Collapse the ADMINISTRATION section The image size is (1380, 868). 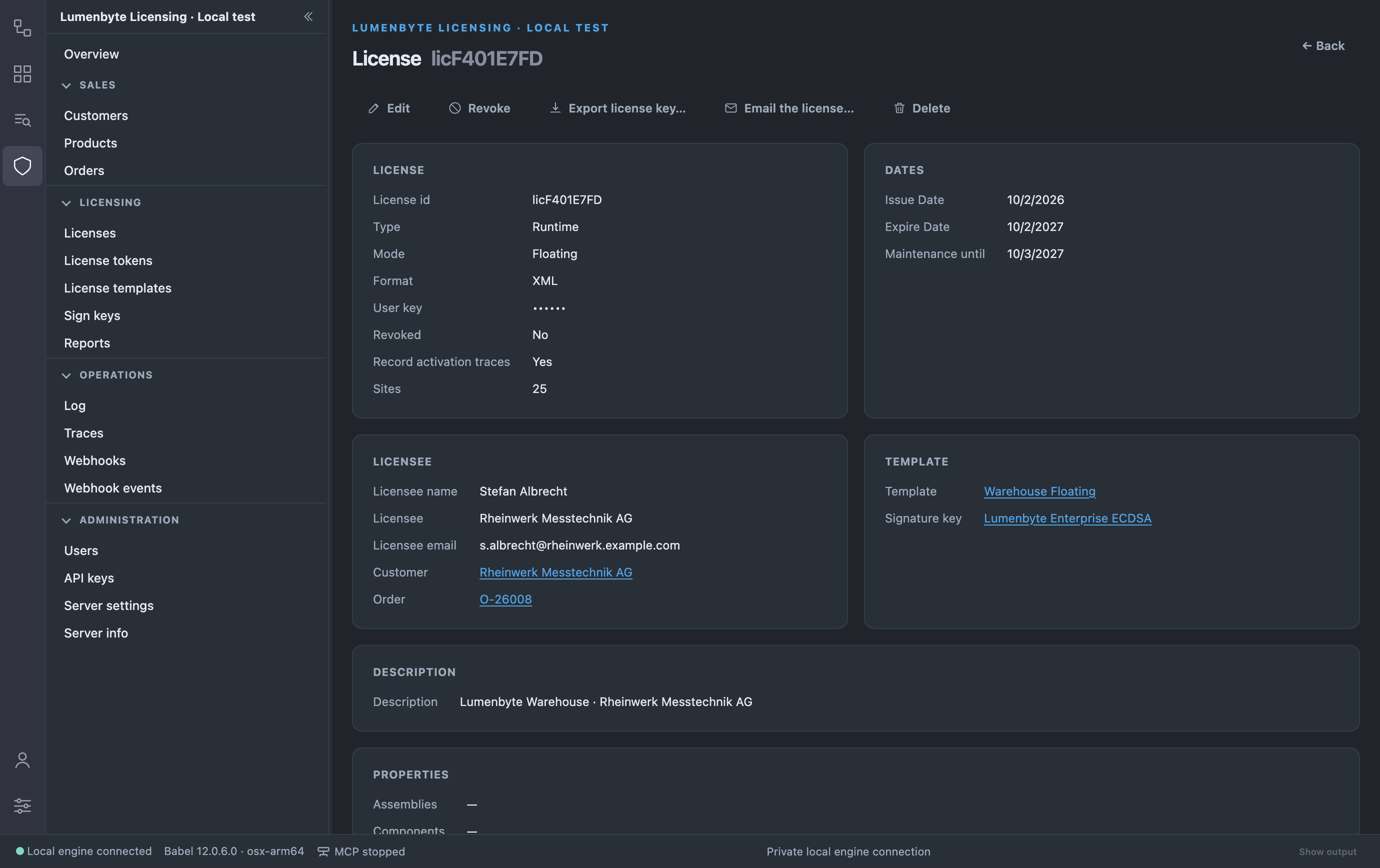66,520
